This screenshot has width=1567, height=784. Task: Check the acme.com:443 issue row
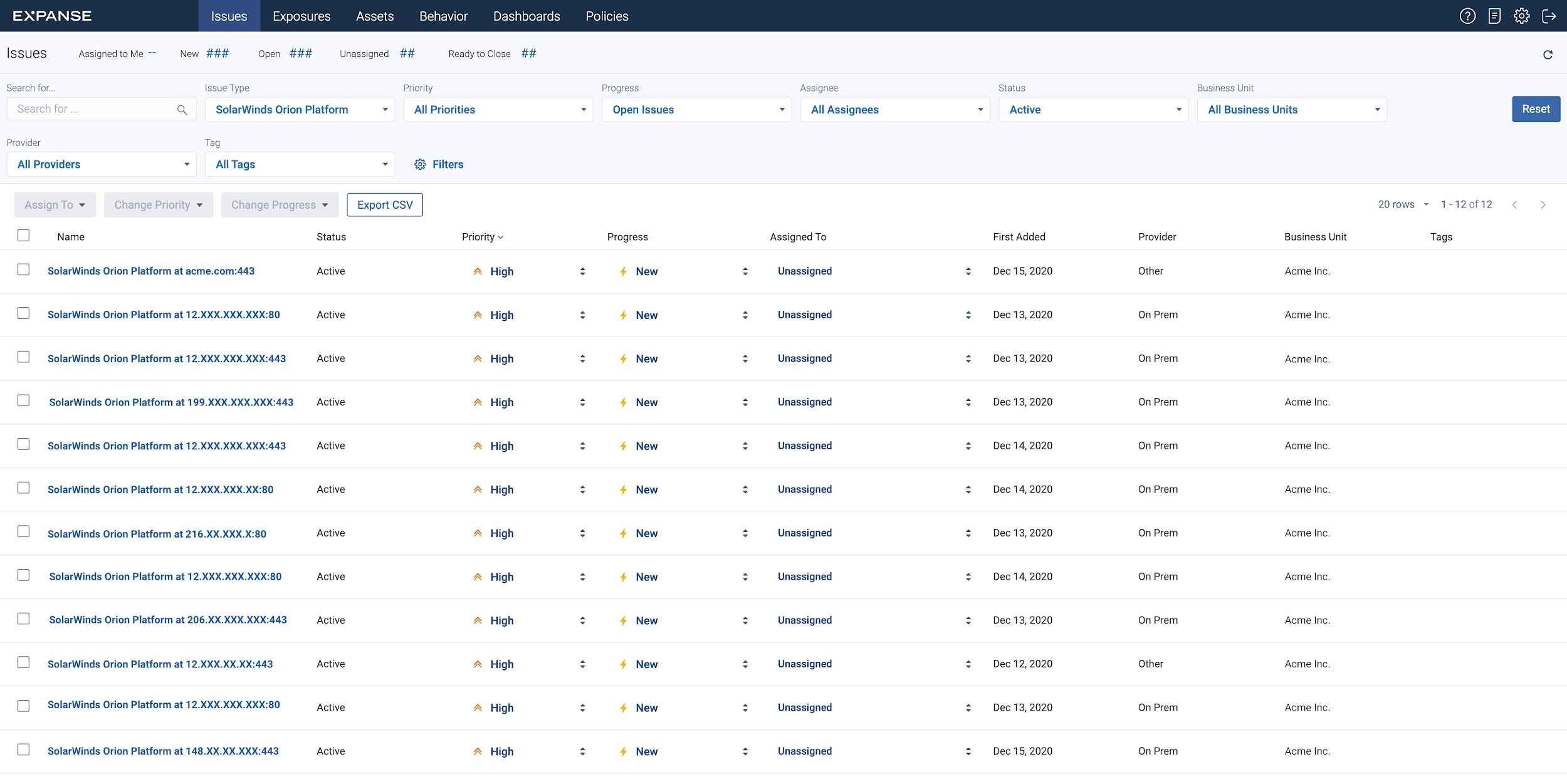coord(23,269)
